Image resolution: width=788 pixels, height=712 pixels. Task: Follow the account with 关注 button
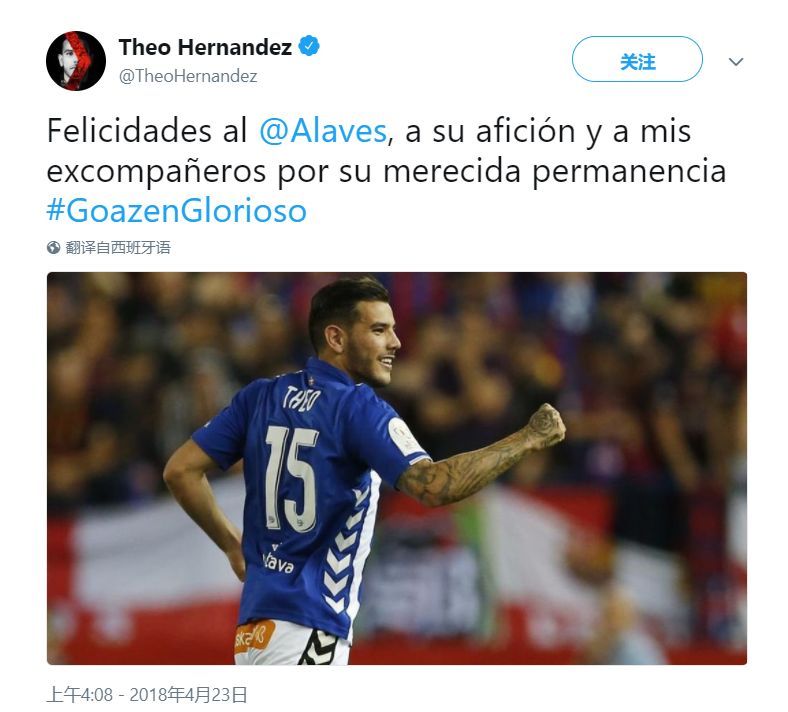pos(637,59)
